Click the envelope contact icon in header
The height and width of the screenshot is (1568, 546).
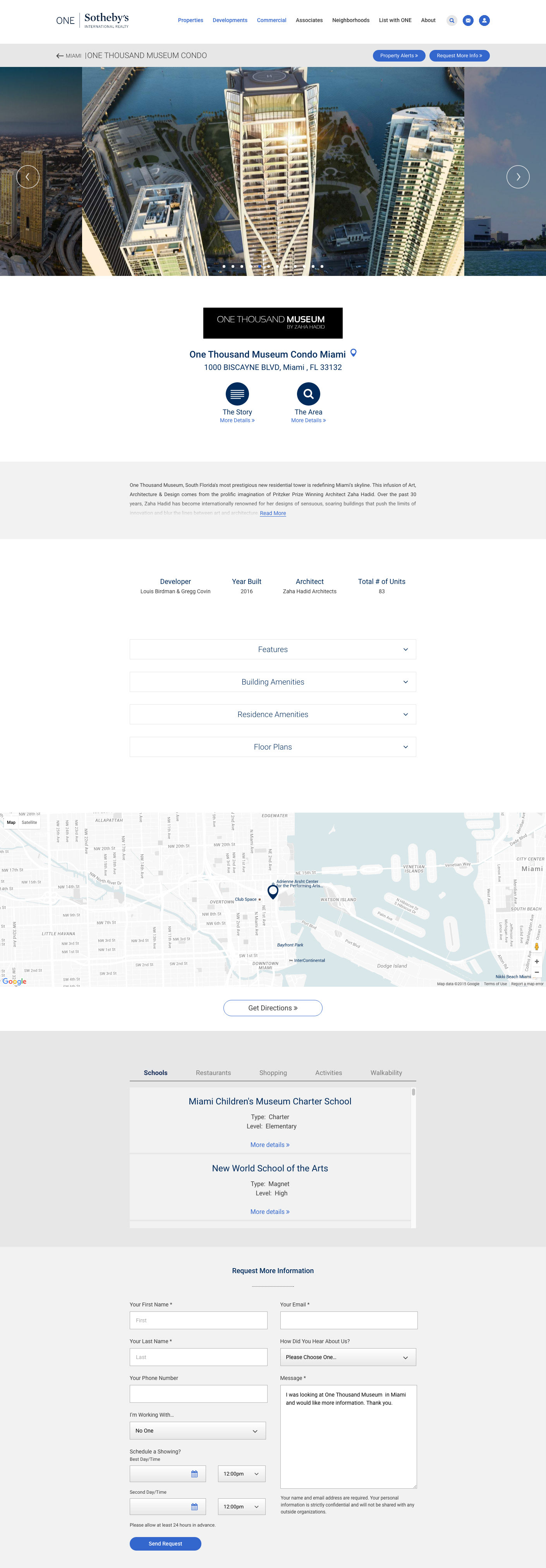click(x=468, y=21)
